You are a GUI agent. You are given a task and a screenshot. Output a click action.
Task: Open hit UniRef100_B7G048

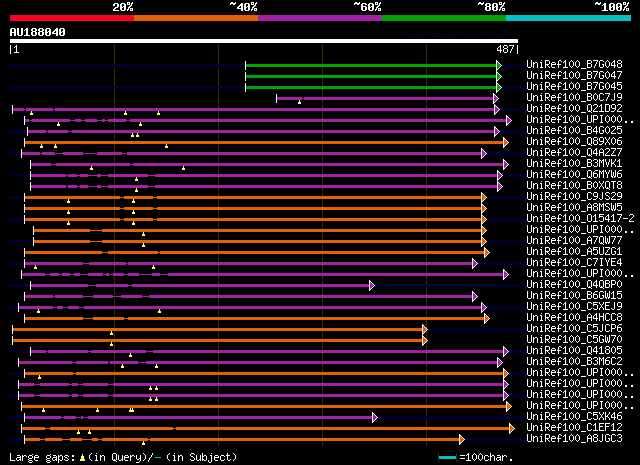click(x=574, y=64)
